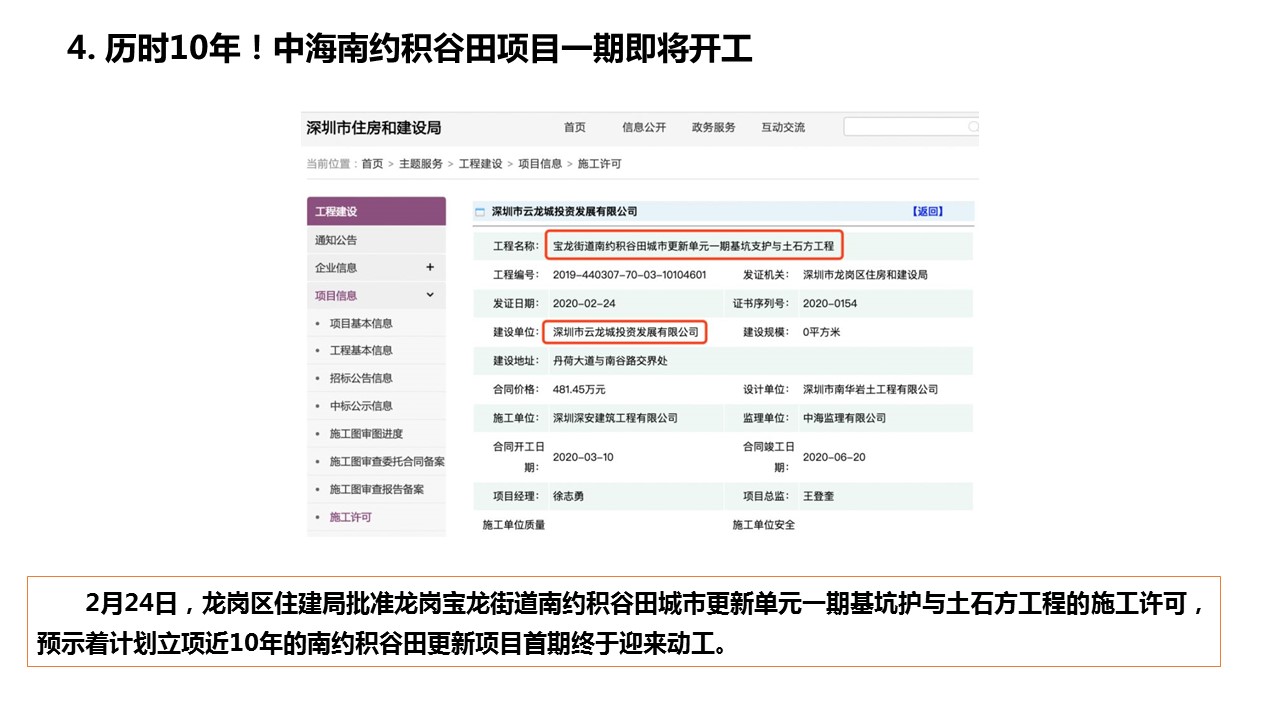Viewport: 1280px width, 720px height.
Task: Select the 工程建设 sidebar header
Action: pos(376,211)
